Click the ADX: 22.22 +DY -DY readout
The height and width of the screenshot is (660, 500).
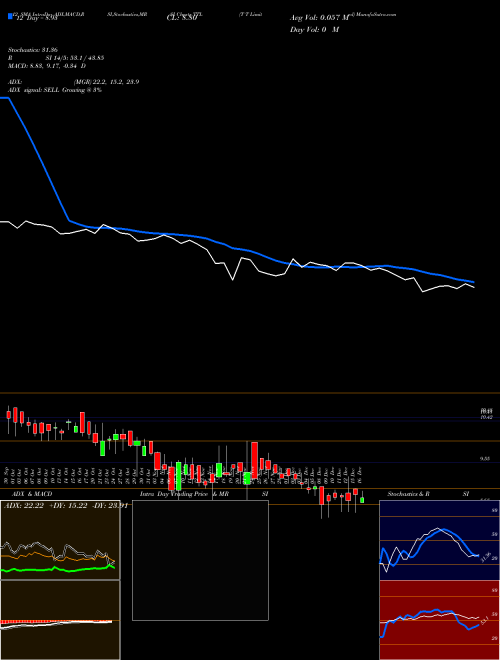(66, 506)
